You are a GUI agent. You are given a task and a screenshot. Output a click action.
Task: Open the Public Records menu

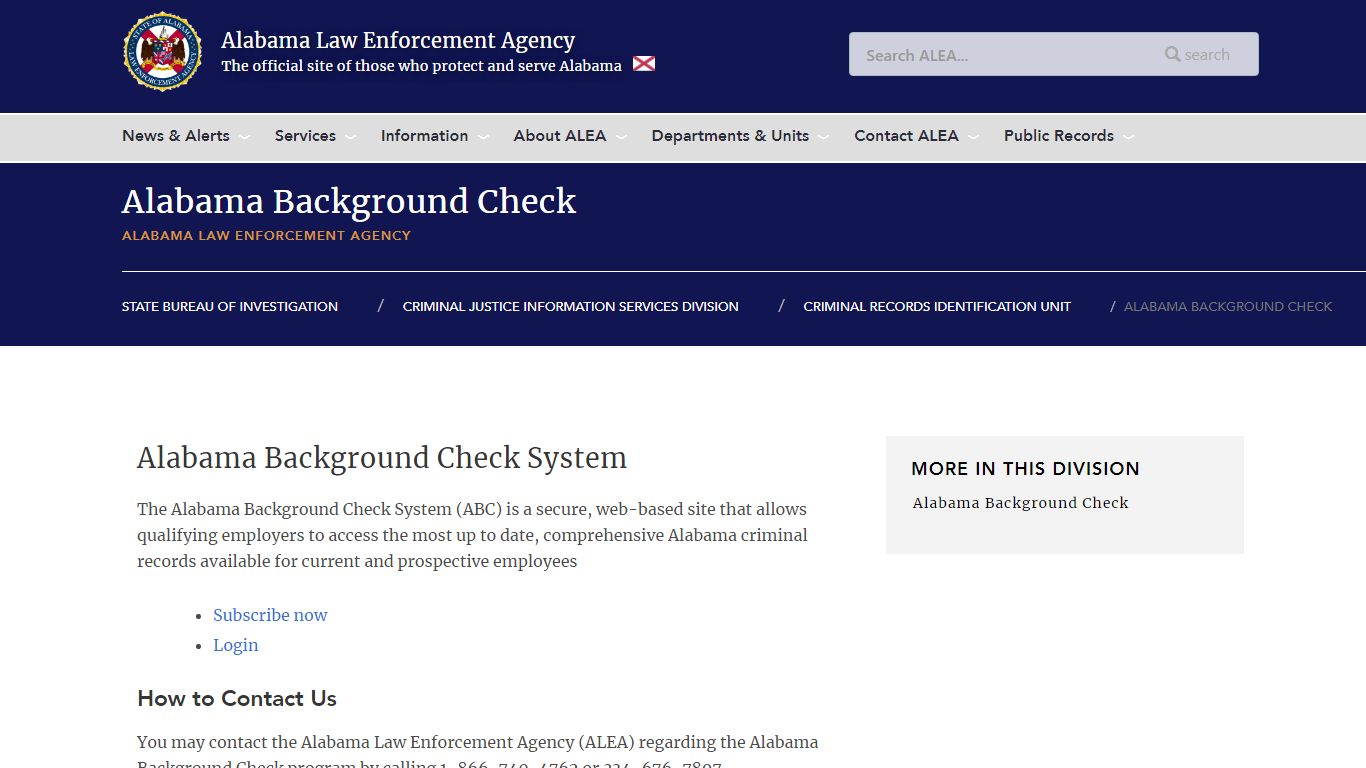click(1059, 136)
